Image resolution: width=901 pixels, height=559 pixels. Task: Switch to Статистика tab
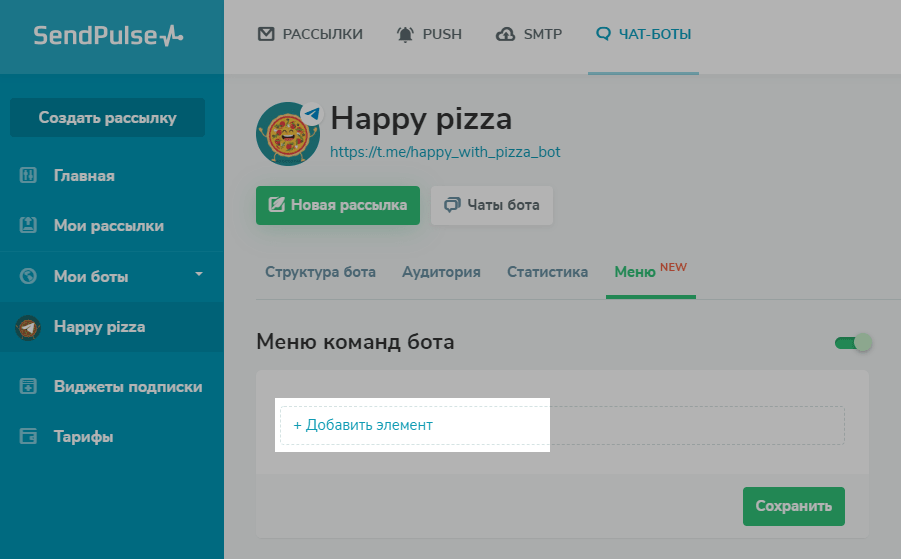[547, 272]
